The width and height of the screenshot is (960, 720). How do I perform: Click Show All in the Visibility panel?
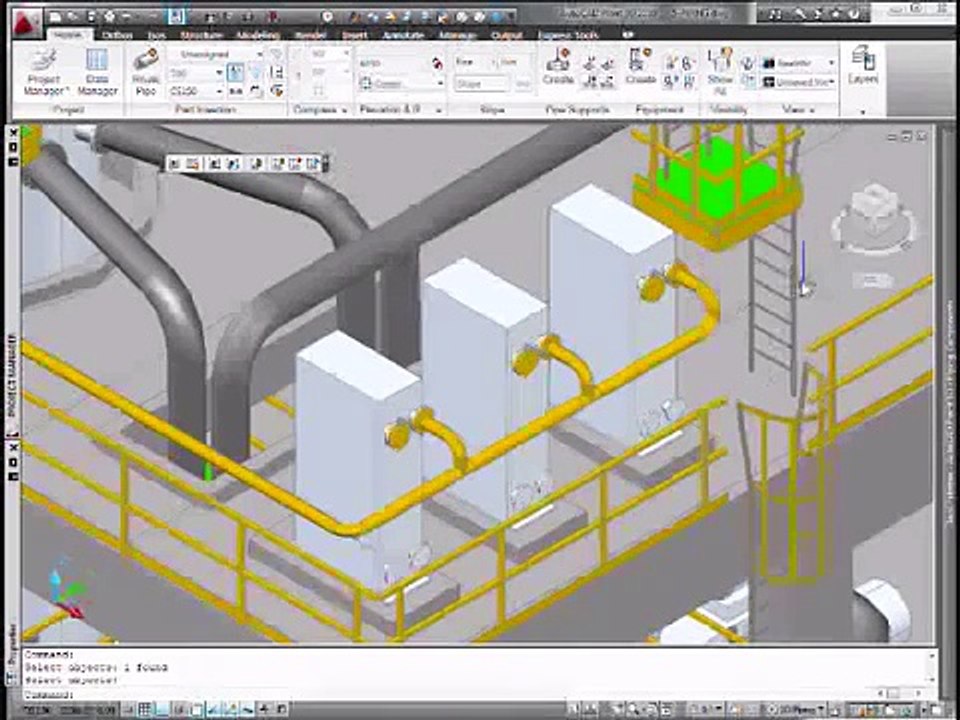pyautogui.click(x=720, y=72)
